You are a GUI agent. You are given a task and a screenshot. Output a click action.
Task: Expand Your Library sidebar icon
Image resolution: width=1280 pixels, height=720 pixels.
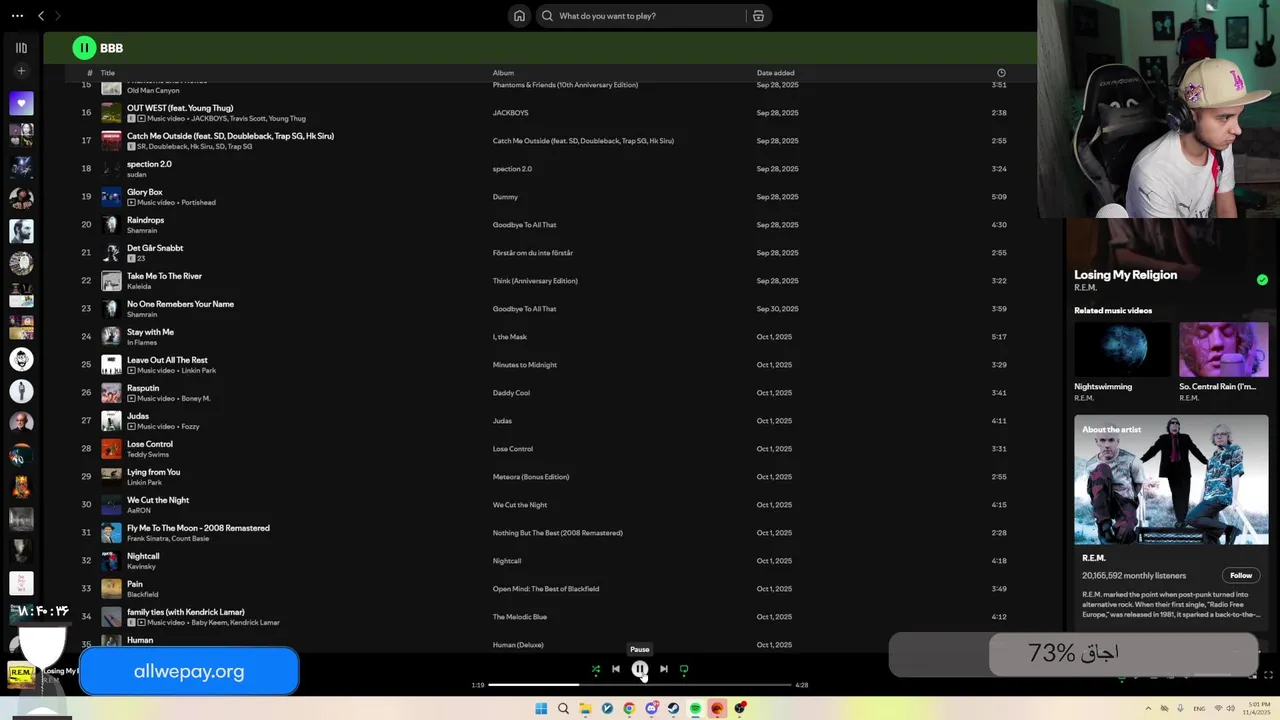click(x=21, y=48)
